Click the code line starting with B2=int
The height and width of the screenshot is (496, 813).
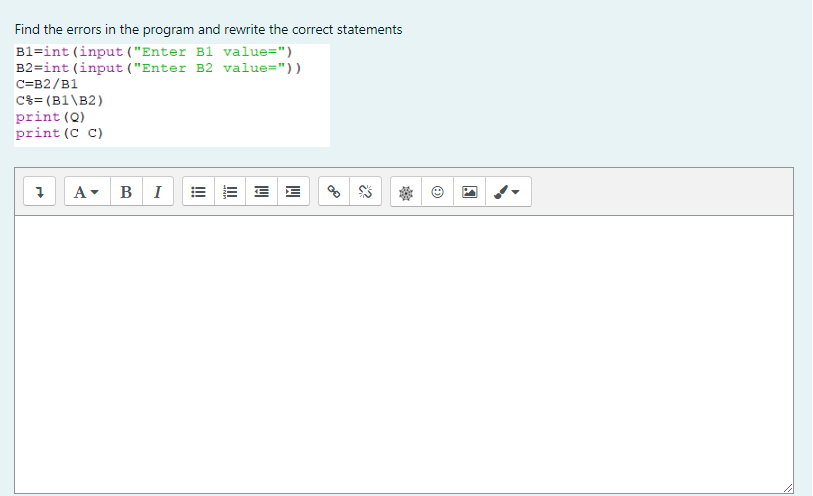(158, 68)
